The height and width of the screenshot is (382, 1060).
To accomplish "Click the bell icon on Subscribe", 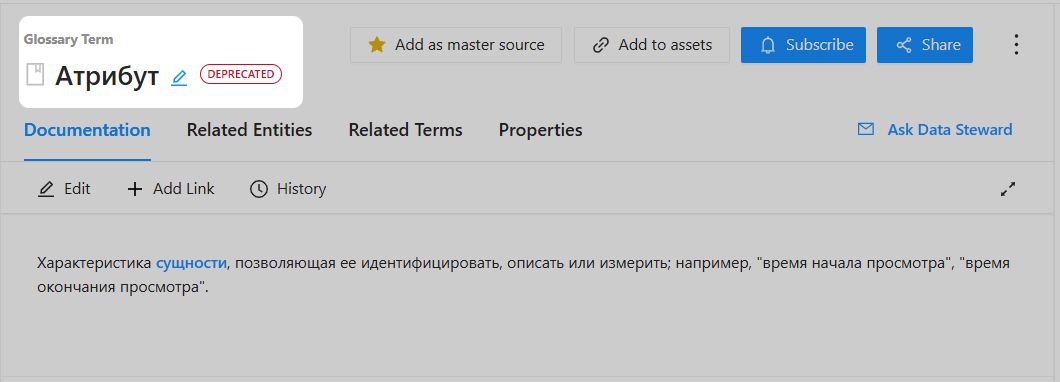I will 768,45.
